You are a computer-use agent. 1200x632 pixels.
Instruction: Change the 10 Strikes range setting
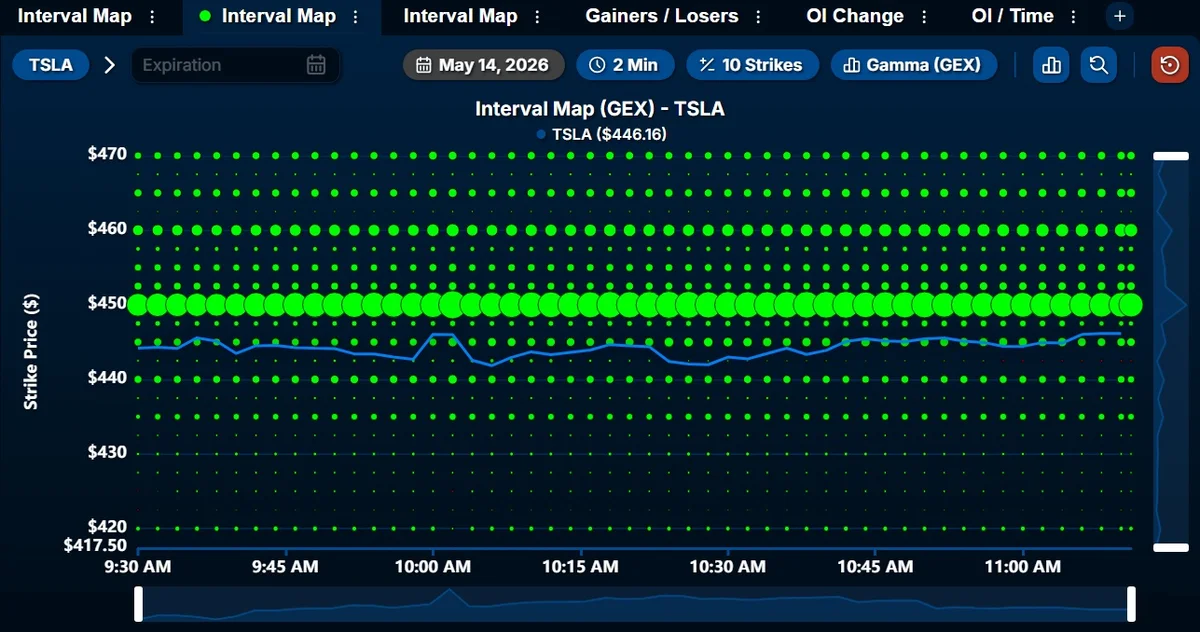click(x=752, y=65)
